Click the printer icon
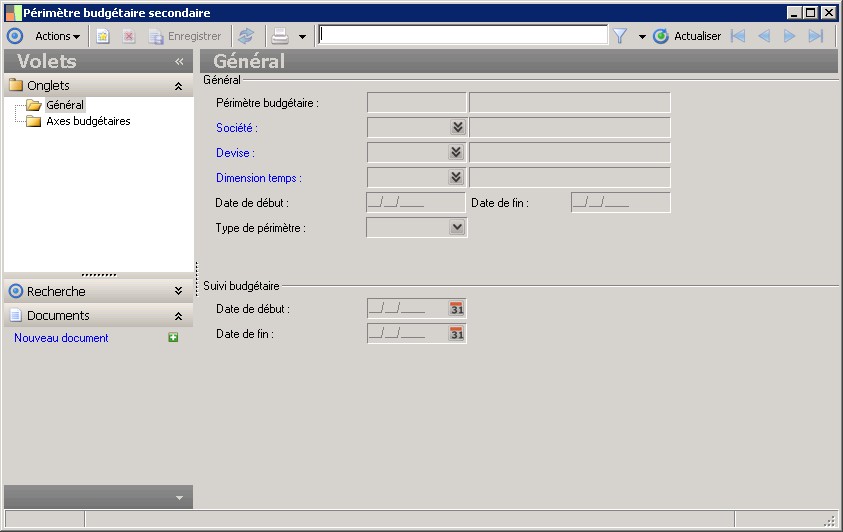This screenshot has height=532, width=843. tap(280, 37)
